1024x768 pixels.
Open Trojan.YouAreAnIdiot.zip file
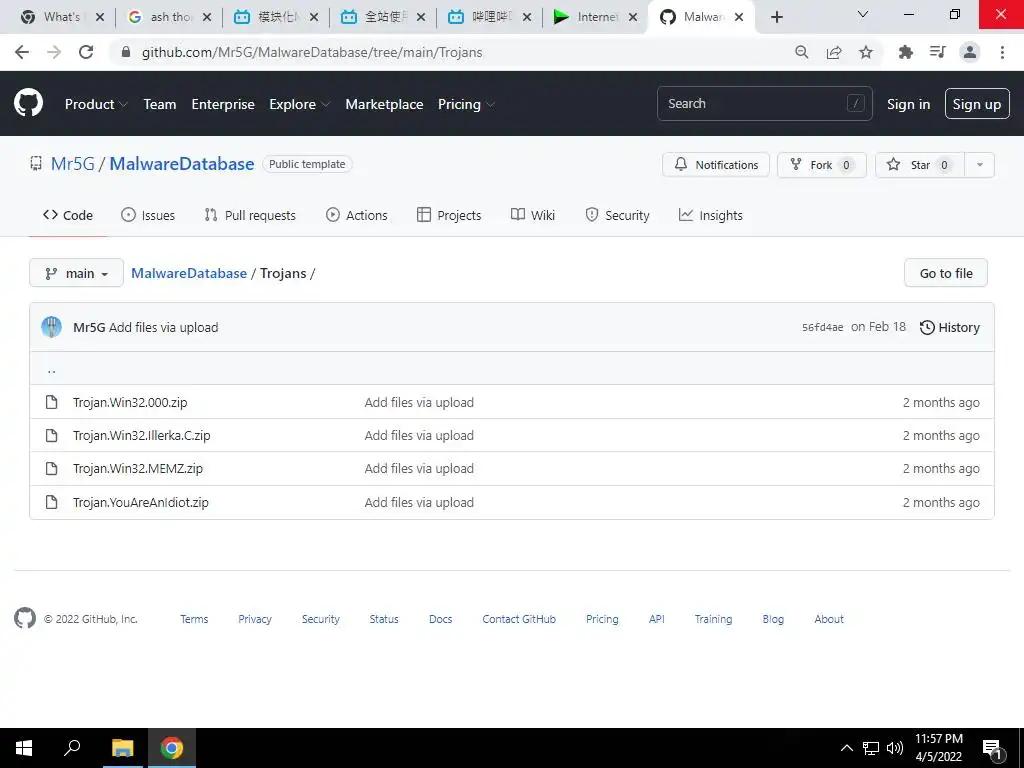[x=140, y=502]
